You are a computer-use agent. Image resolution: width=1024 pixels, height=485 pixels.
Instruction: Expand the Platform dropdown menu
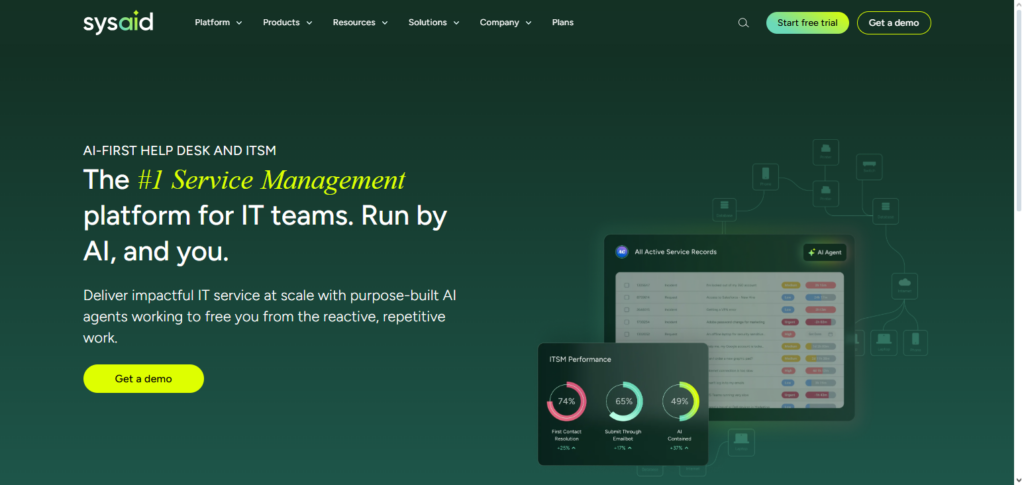(218, 23)
